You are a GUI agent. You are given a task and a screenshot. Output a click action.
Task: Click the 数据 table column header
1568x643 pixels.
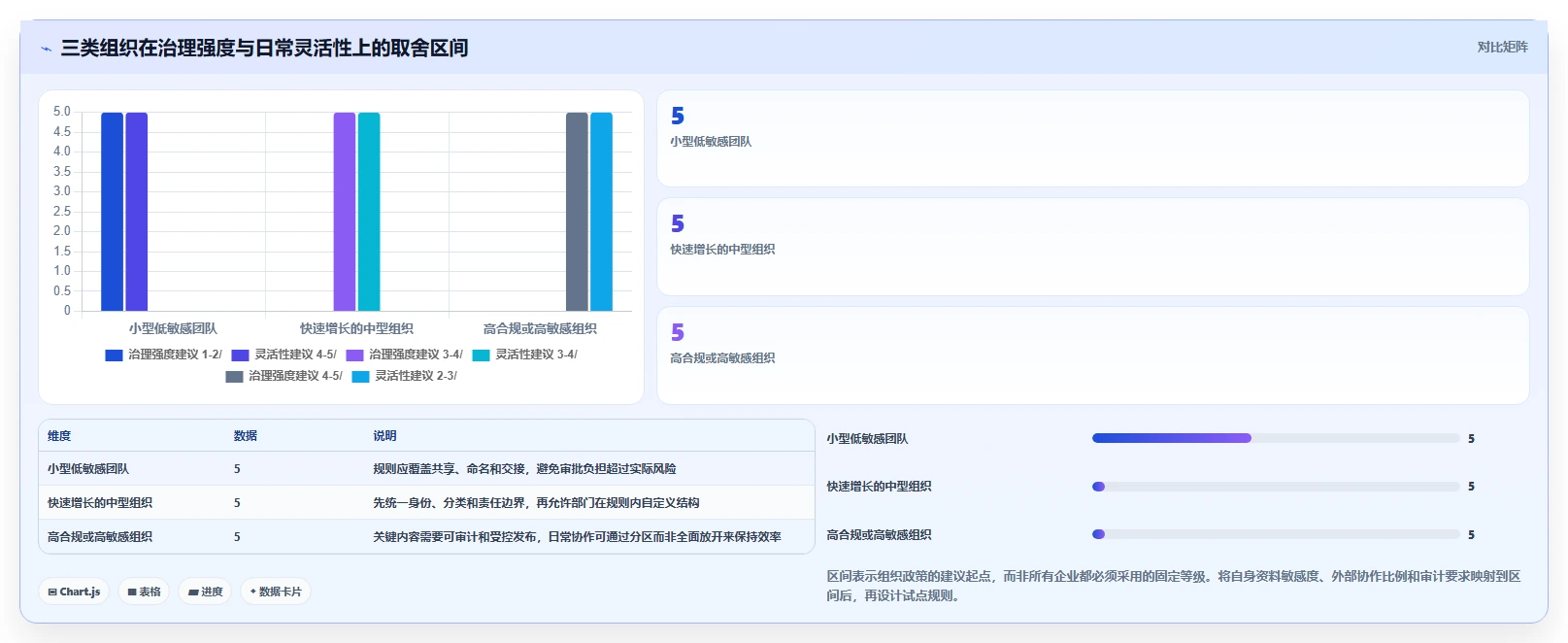click(x=246, y=436)
